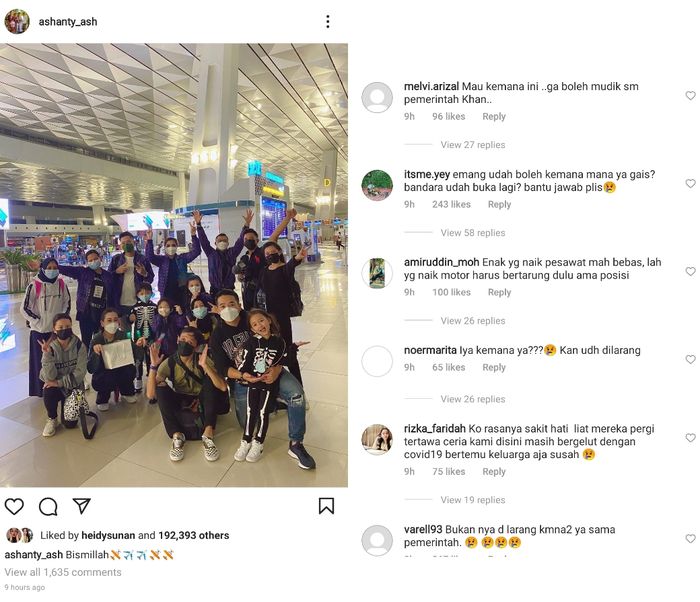Save the post with the bookmark icon
700x602 pixels.
click(x=326, y=506)
